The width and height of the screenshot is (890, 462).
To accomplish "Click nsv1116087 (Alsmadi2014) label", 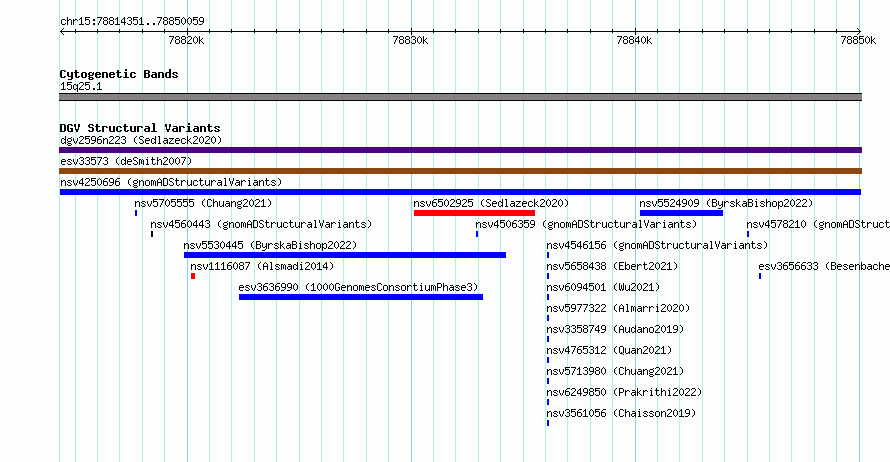I will point(262,266).
